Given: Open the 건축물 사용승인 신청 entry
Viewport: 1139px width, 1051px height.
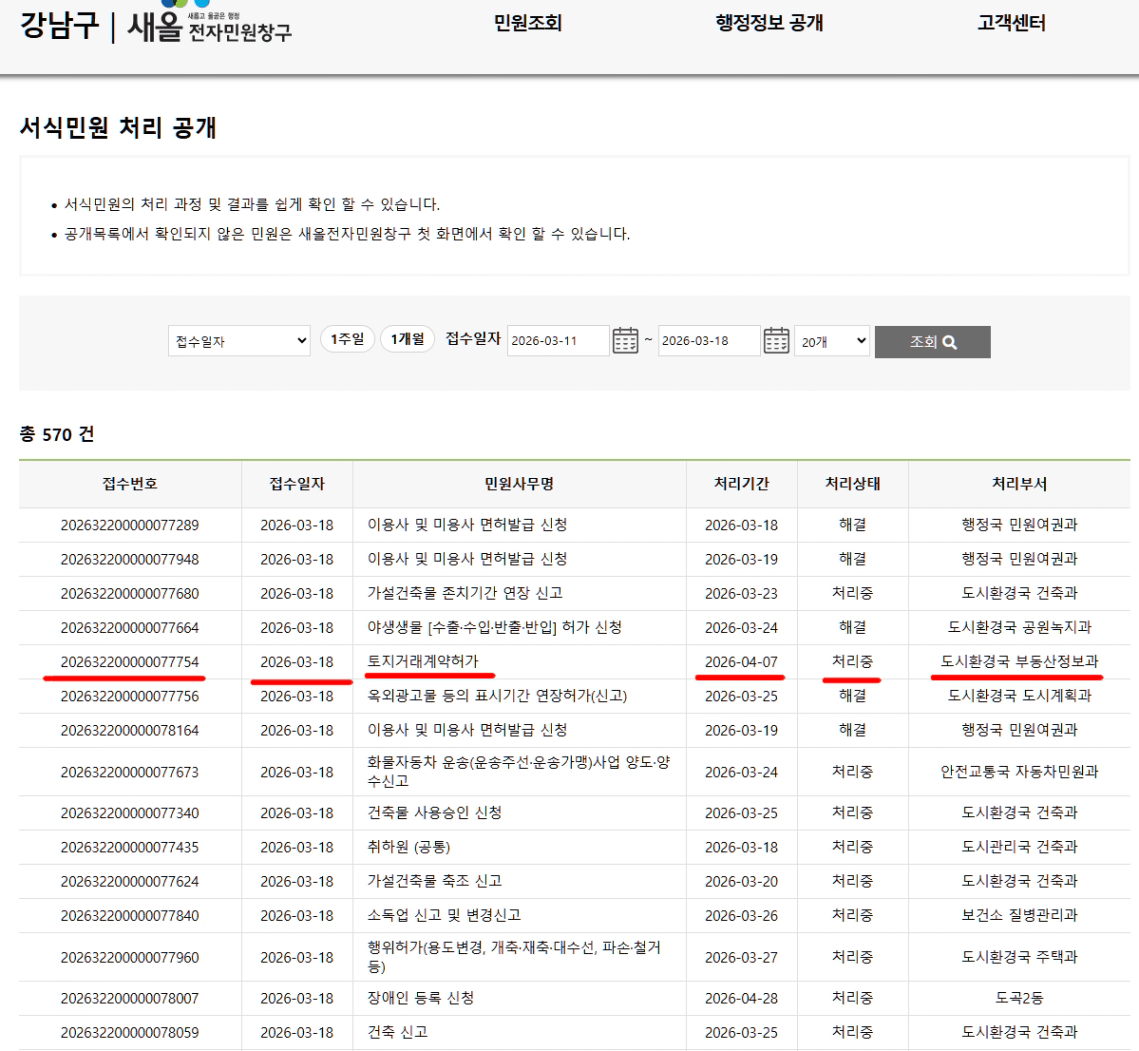Looking at the screenshot, I should pyautogui.click(x=434, y=812).
